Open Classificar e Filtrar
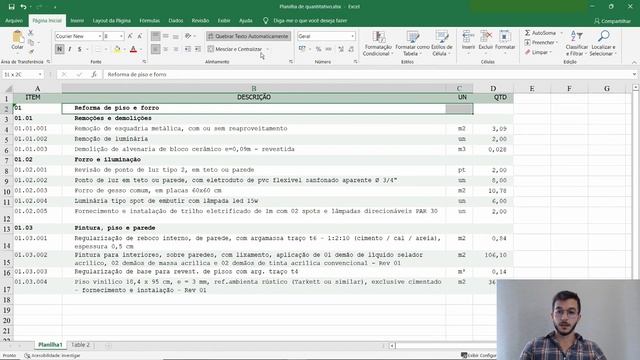The image size is (640, 360). click(x=576, y=43)
